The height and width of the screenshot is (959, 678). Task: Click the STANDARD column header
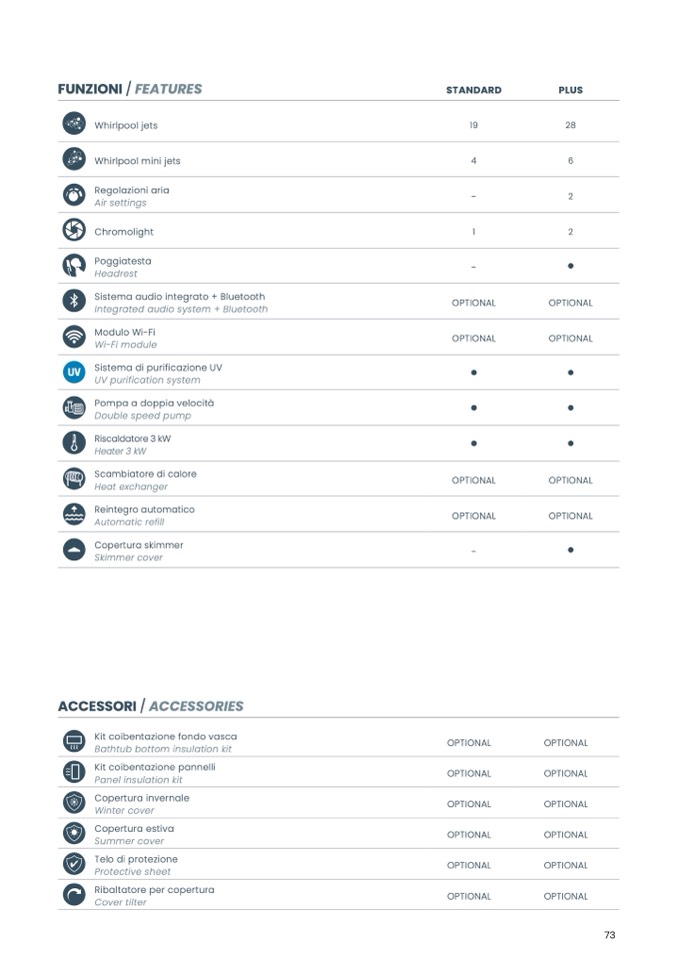coord(473,90)
